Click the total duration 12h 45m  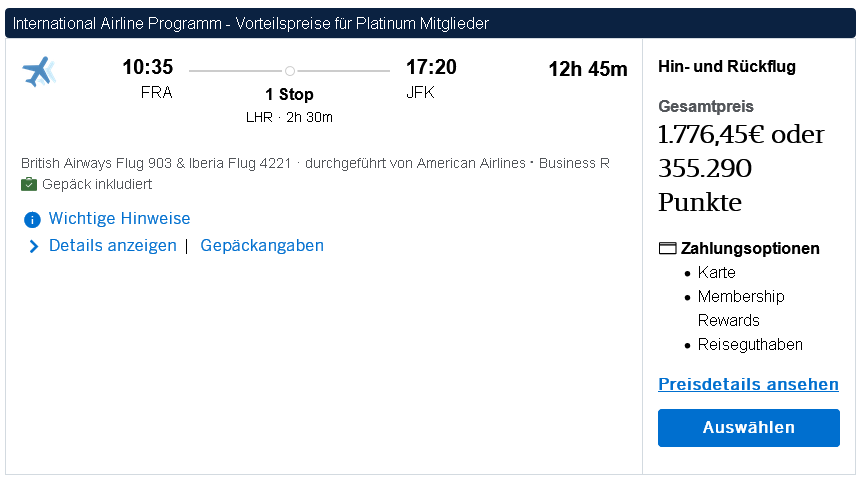[588, 69]
